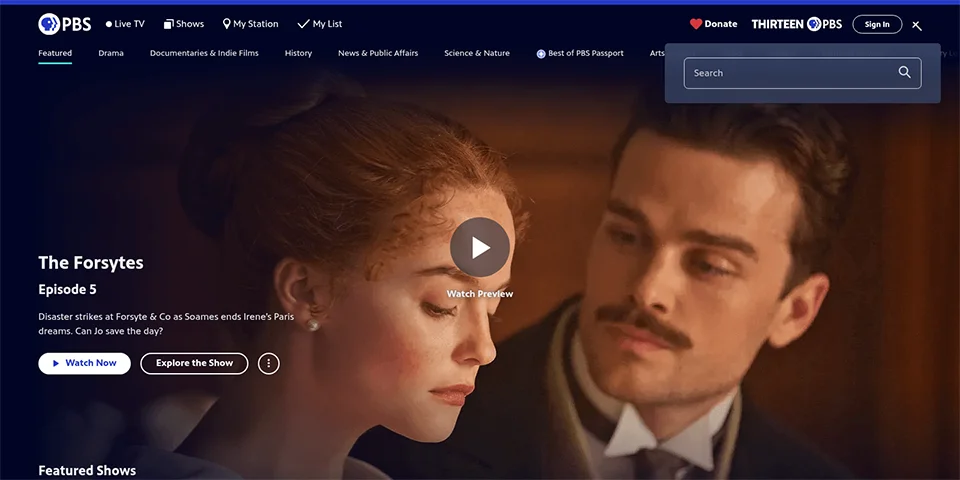Click Explore the Show button
The width and height of the screenshot is (960, 480).
point(194,363)
